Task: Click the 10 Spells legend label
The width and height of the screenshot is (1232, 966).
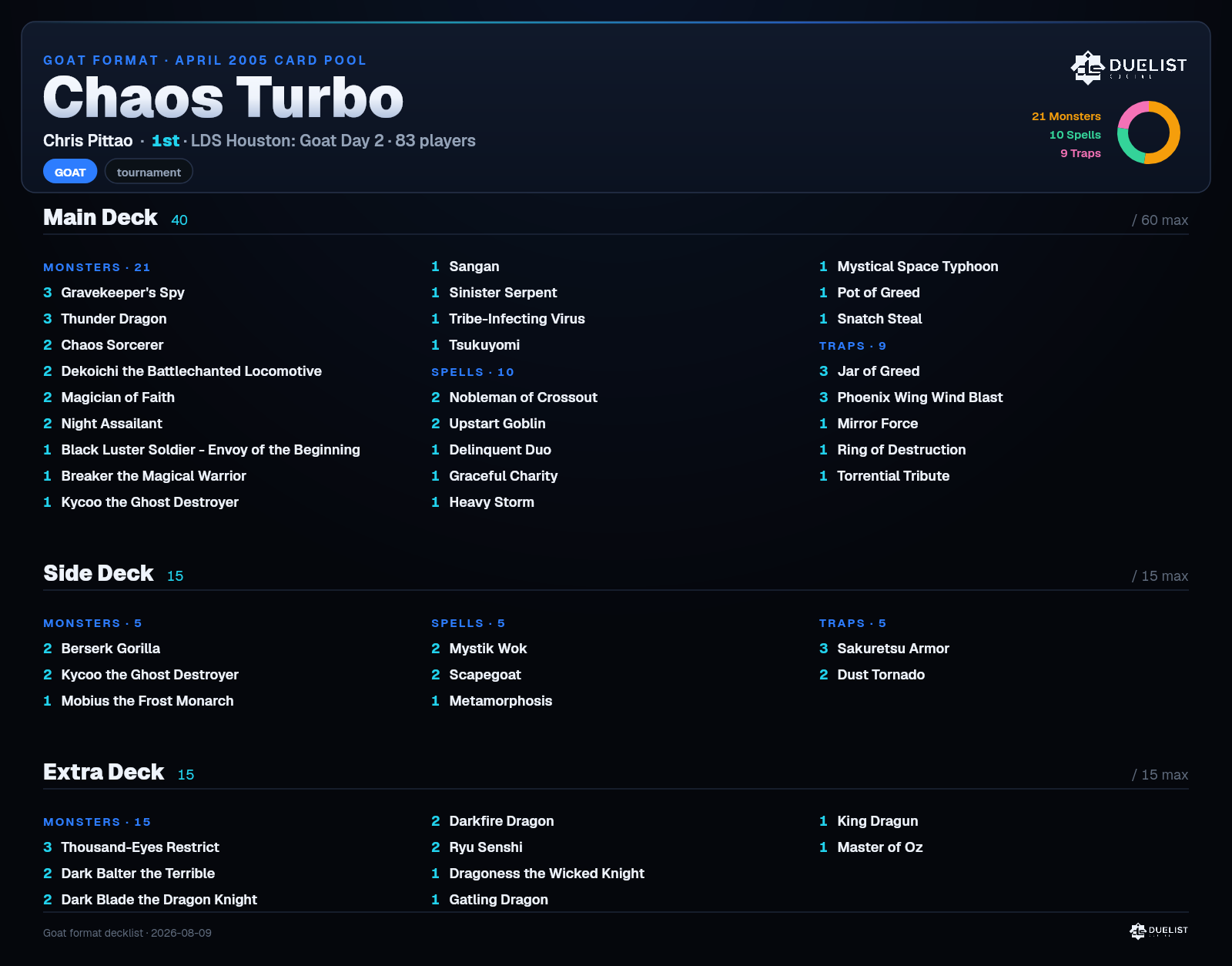Action: [1075, 135]
